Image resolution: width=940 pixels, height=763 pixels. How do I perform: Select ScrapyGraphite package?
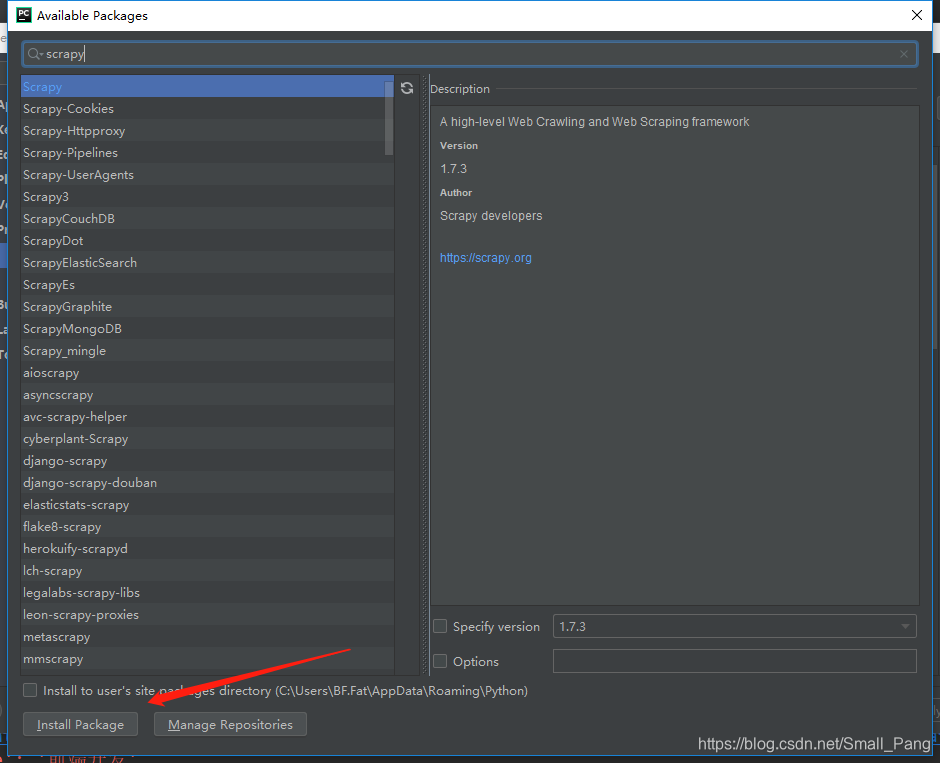click(207, 306)
